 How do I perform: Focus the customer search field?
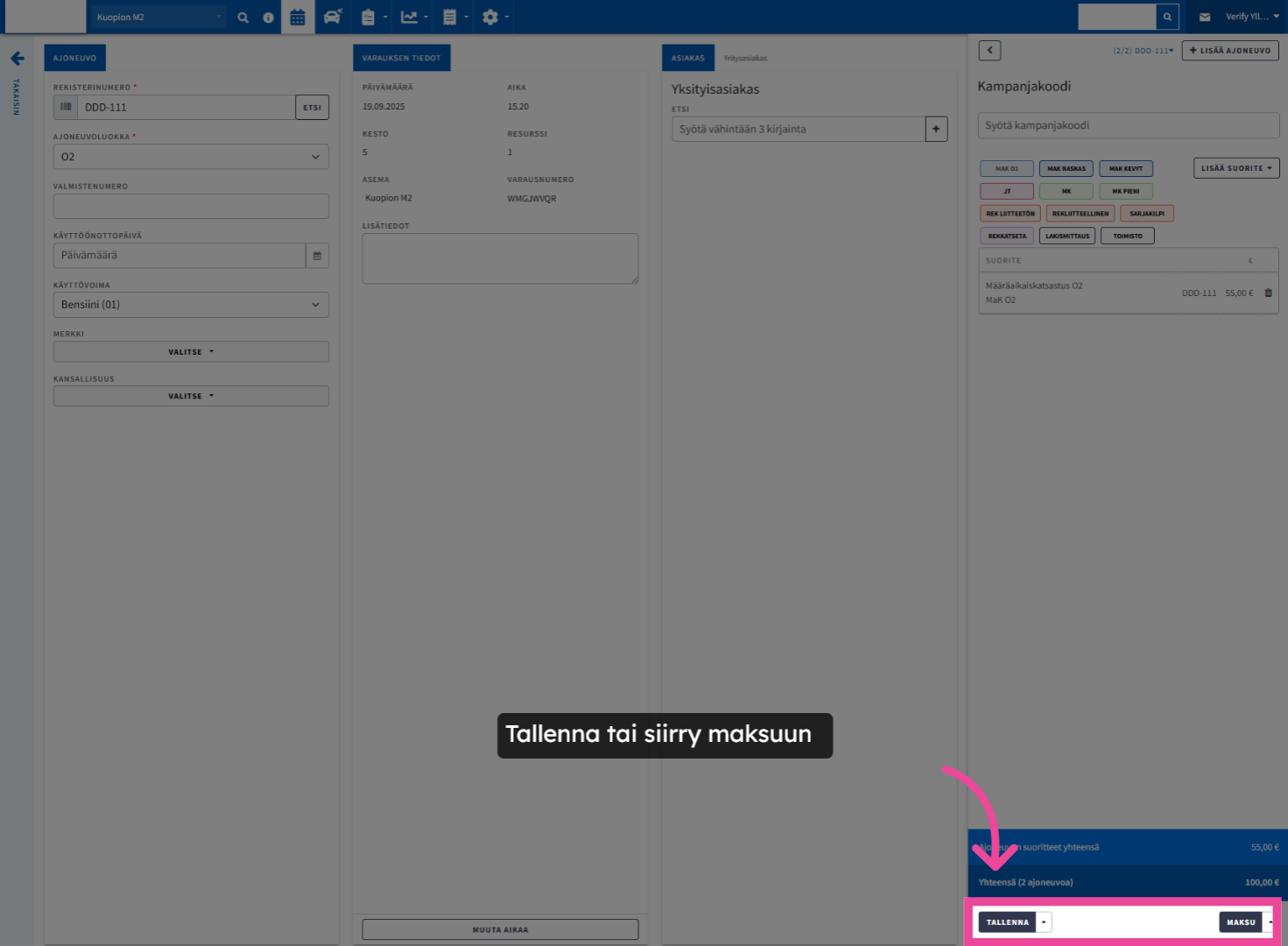(x=799, y=129)
